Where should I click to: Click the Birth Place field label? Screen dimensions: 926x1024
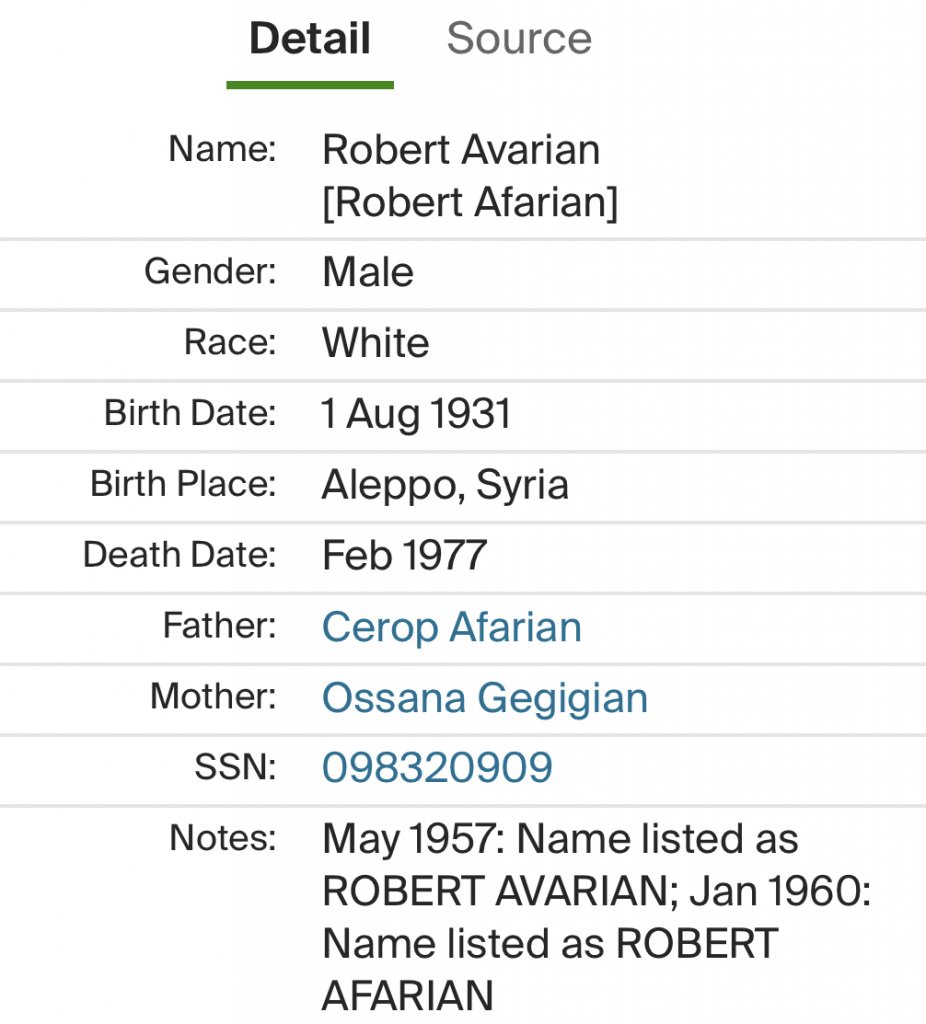tap(183, 484)
